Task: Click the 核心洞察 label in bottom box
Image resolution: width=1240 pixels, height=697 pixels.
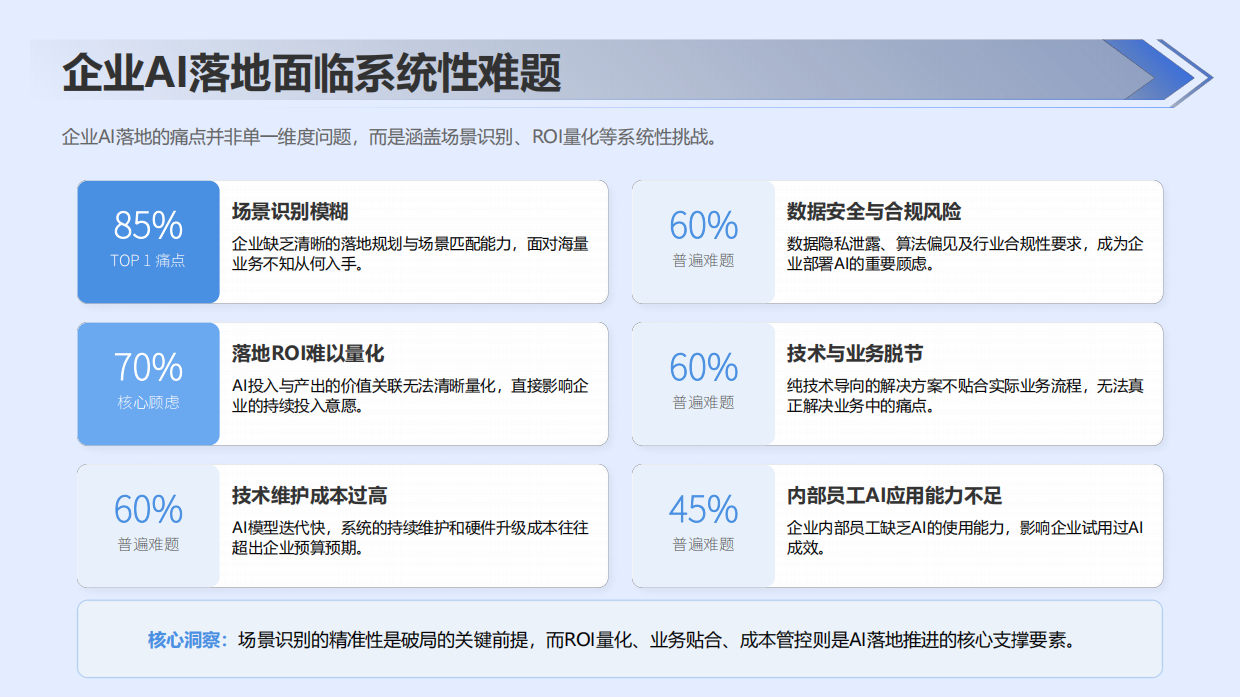Action: 188,640
